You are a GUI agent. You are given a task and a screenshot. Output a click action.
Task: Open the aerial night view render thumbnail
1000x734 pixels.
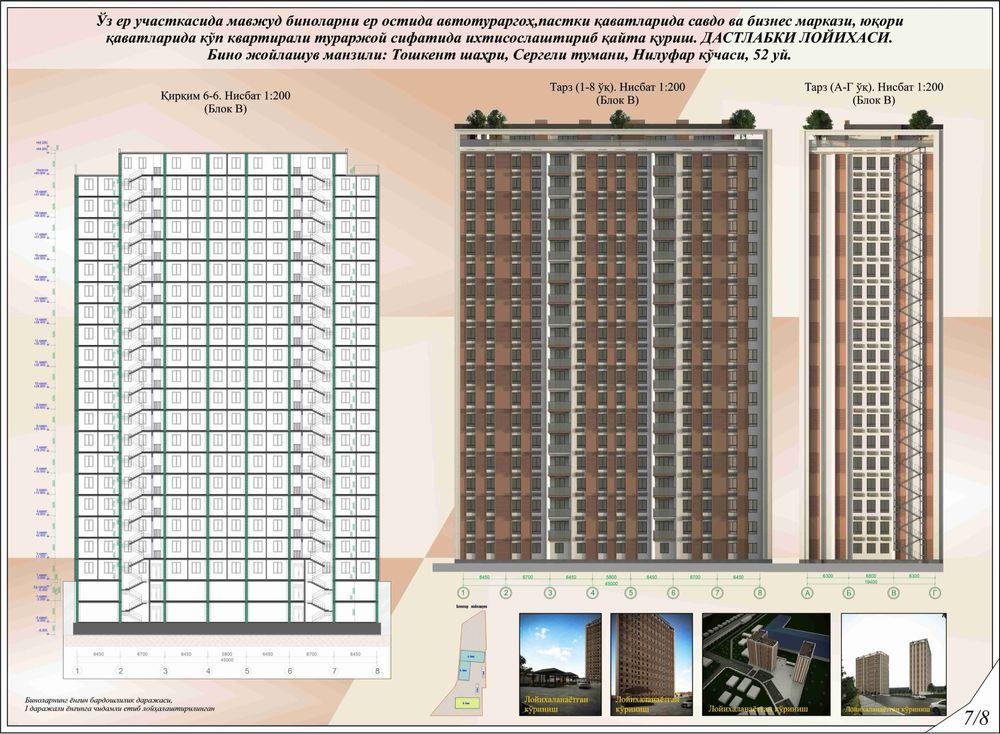(x=767, y=665)
